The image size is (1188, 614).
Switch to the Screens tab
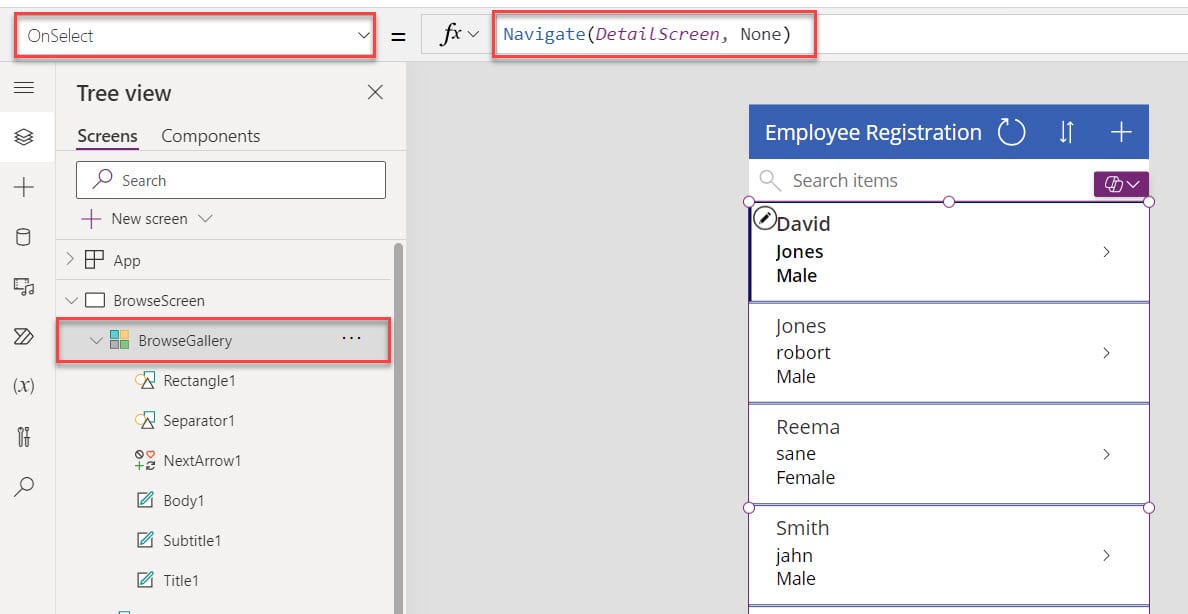coord(108,136)
